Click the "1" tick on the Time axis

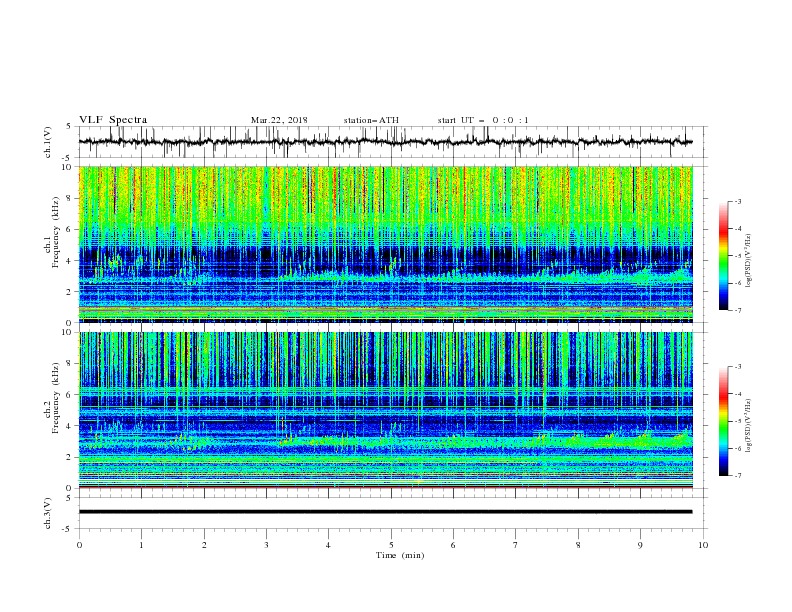pos(141,545)
